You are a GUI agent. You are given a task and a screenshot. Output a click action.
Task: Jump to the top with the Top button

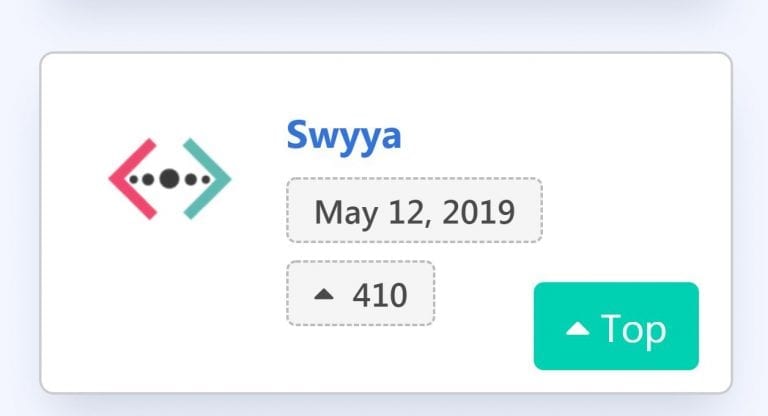coord(616,326)
